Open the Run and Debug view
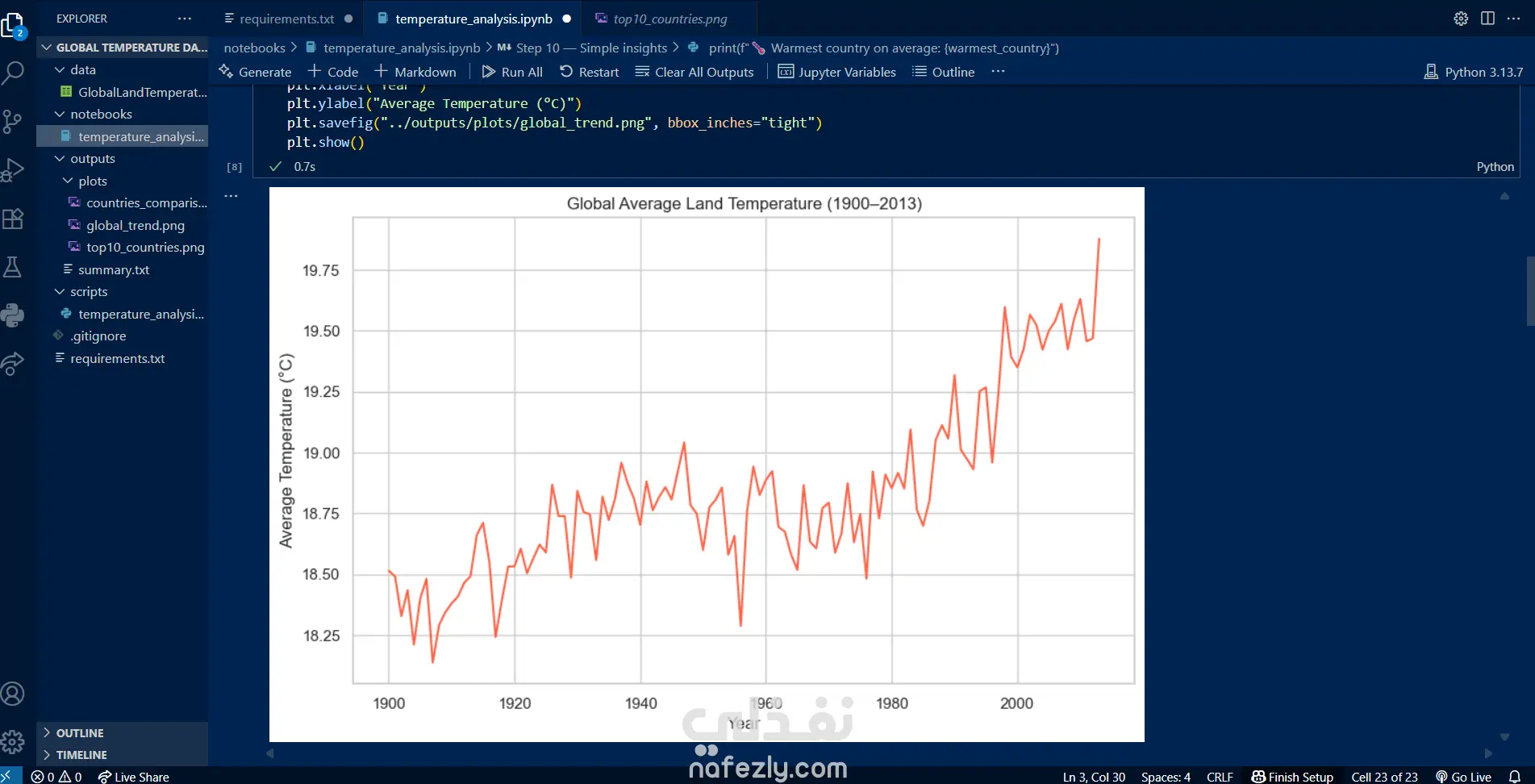Screen dimensions: 1535x784 13,169
